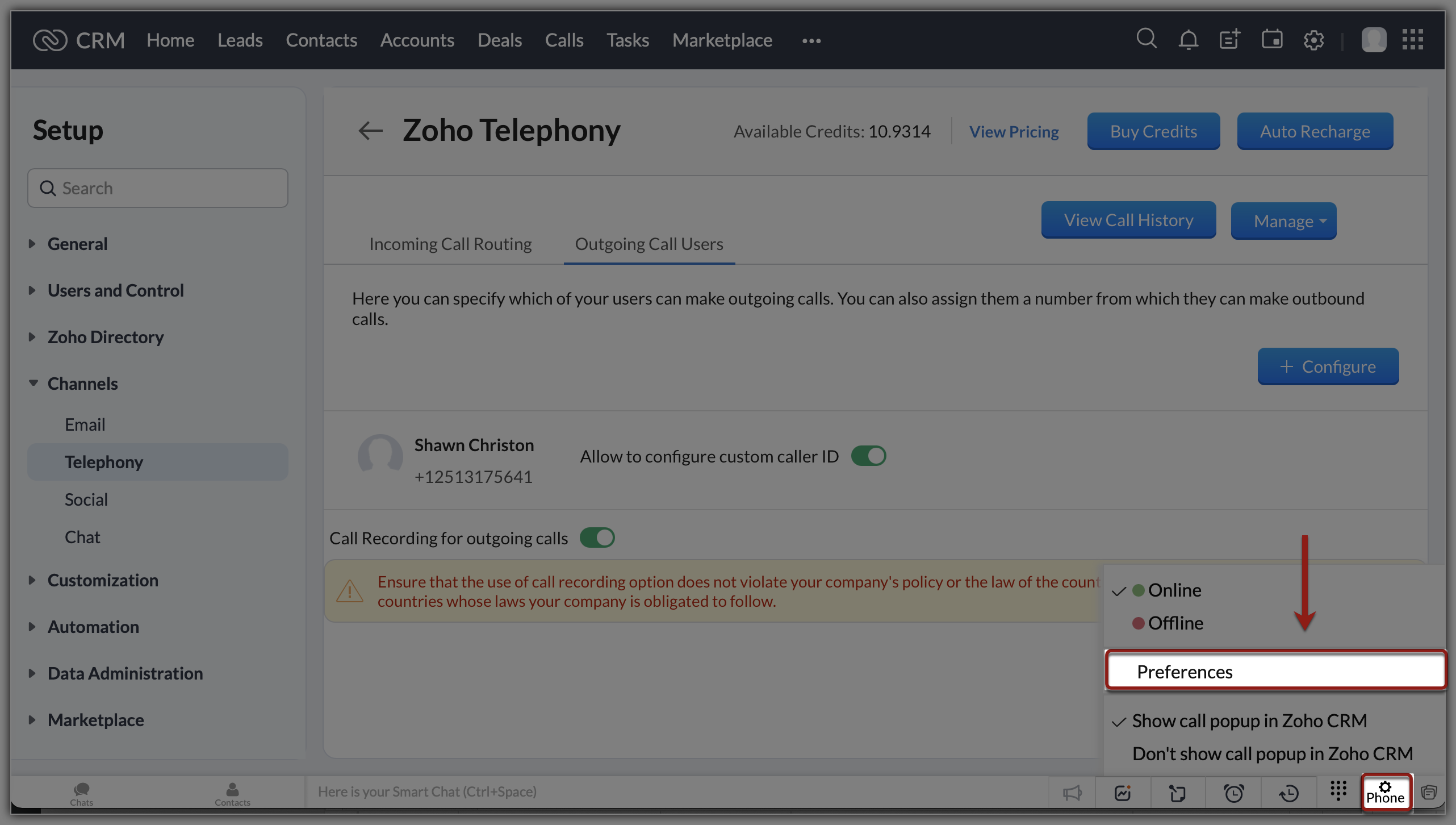Screen dimensions: 1456x825
Task: Toggle Call Recording for outgoing calls
Action: pos(597,537)
